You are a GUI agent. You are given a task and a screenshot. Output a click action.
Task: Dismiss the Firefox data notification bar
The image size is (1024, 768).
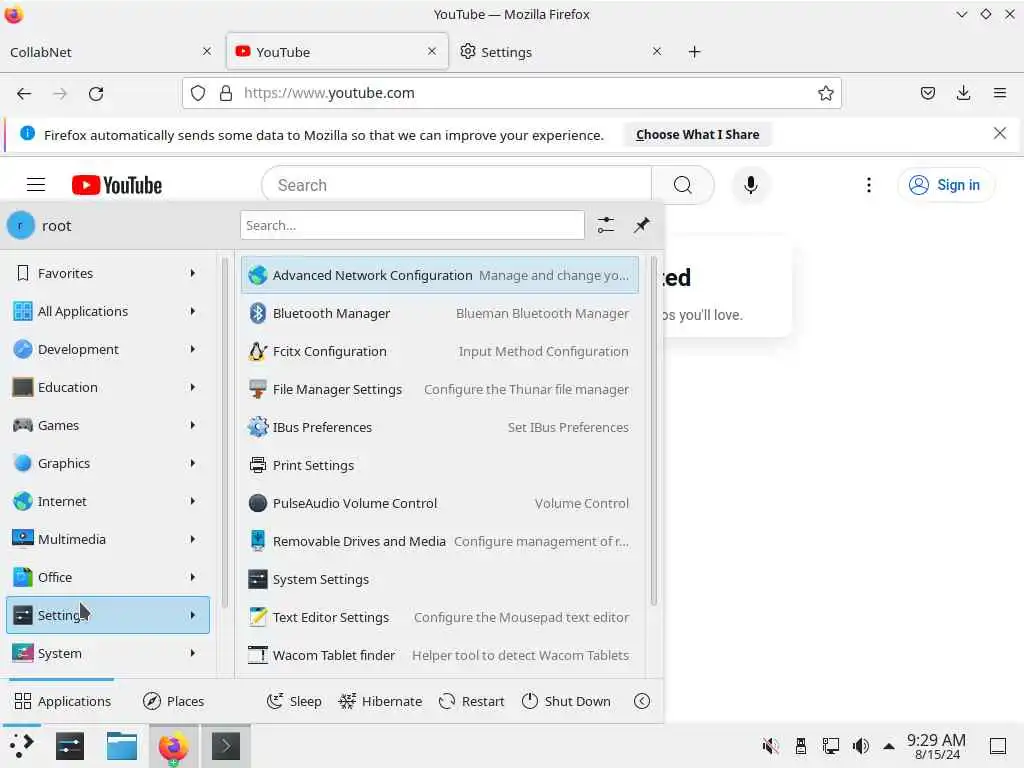[999, 133]
